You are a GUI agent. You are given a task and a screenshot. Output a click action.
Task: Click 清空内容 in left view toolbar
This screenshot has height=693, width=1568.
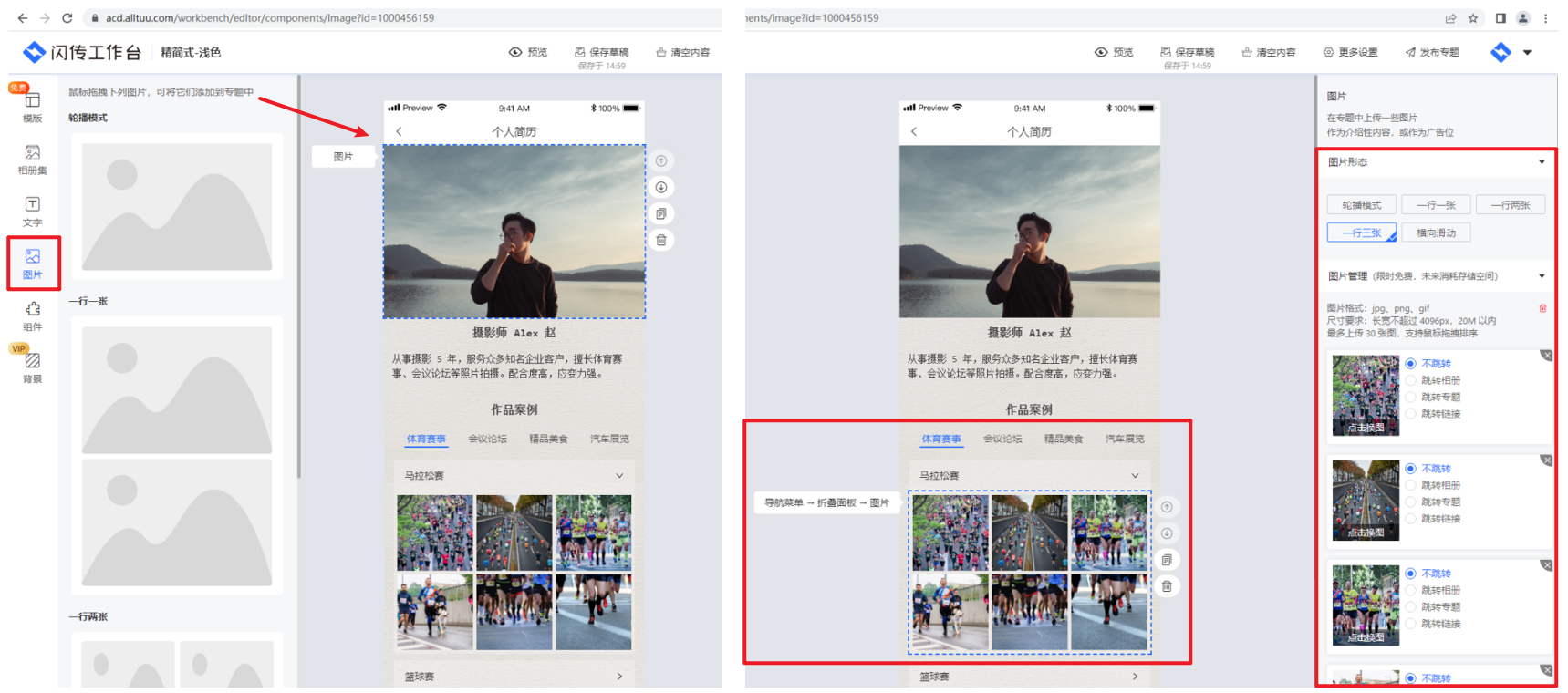pos(682,53)
